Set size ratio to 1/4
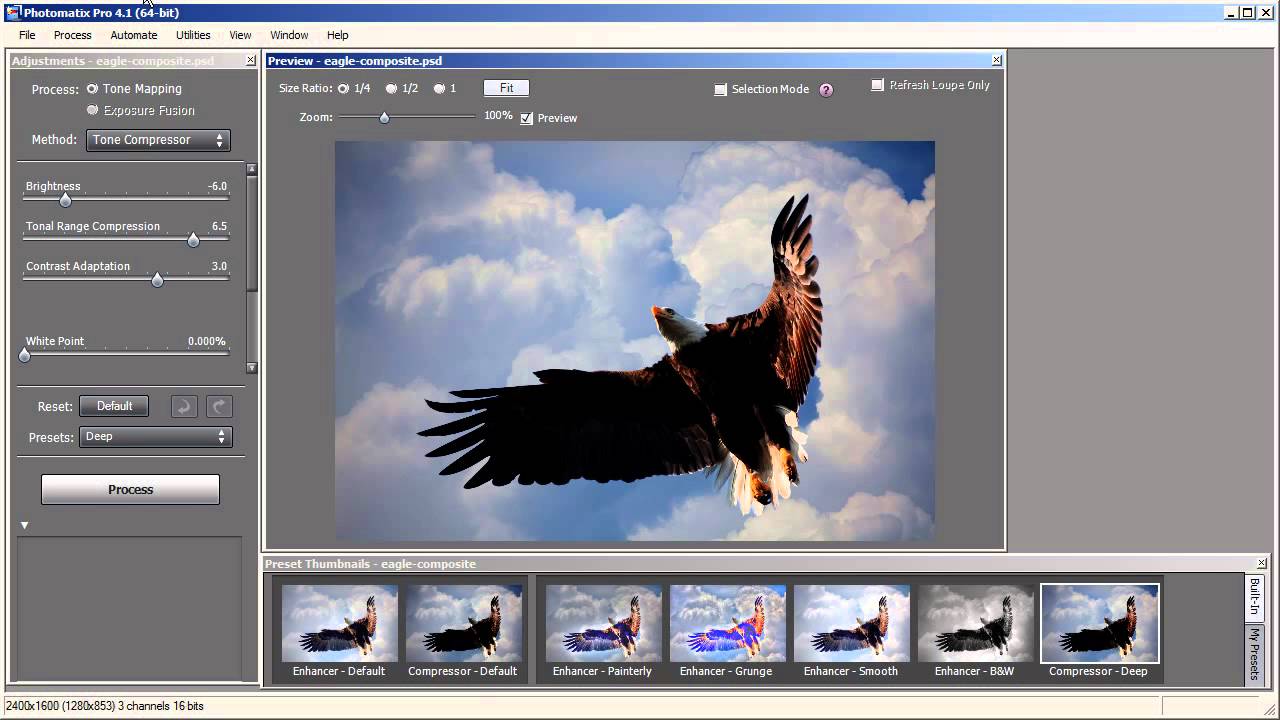Viewport: 1280px width, 720px height. [x=343, y=88]
